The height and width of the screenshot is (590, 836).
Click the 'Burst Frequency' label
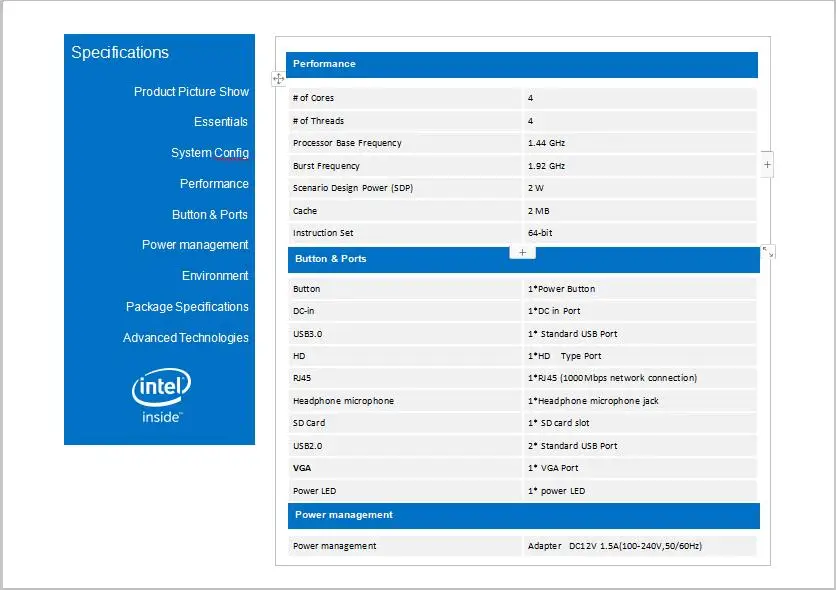326,166
